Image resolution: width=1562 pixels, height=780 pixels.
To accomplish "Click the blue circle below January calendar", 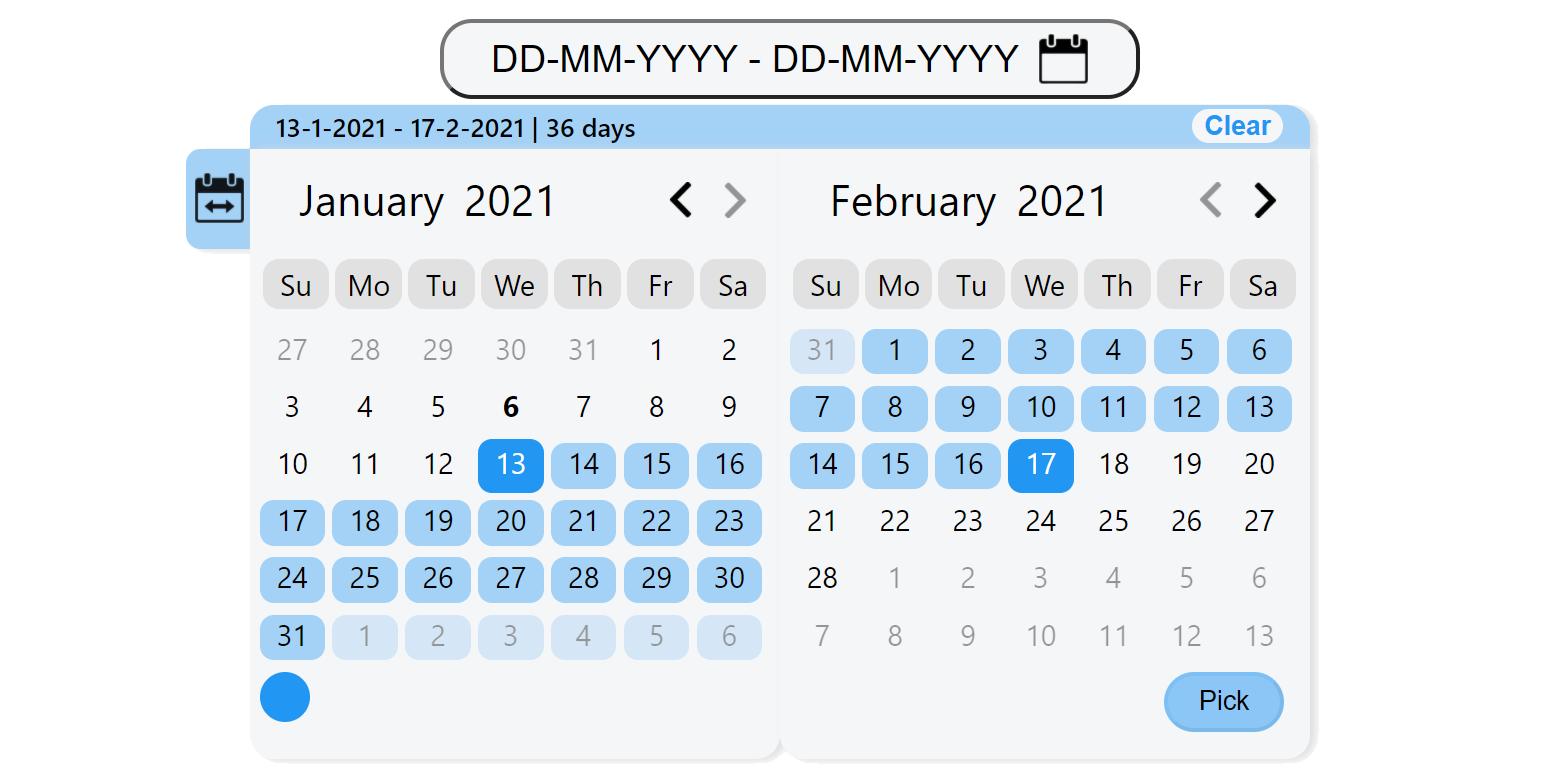I will coord(285,697).
